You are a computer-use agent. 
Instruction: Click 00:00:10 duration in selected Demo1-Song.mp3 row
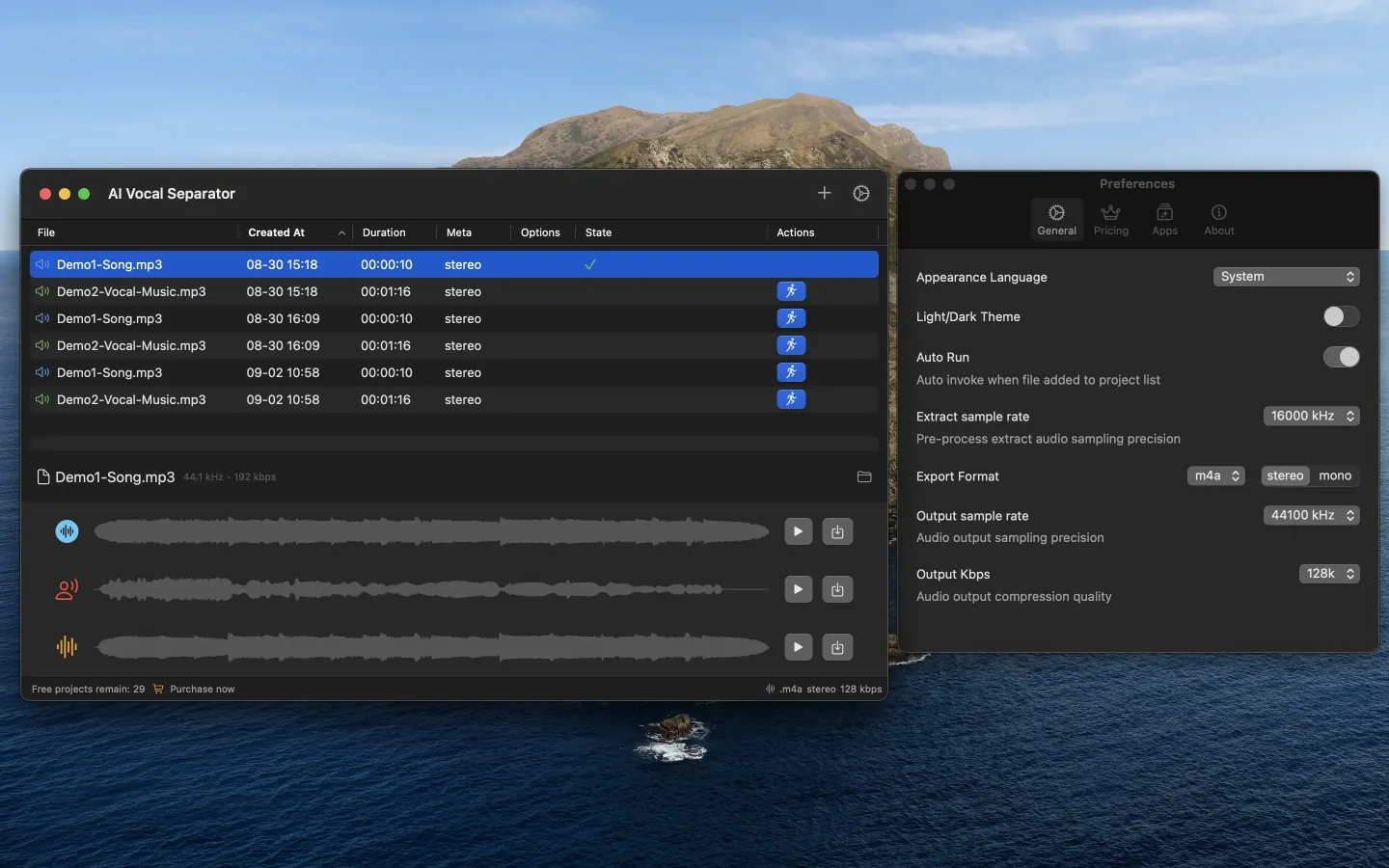click(387, 264)
